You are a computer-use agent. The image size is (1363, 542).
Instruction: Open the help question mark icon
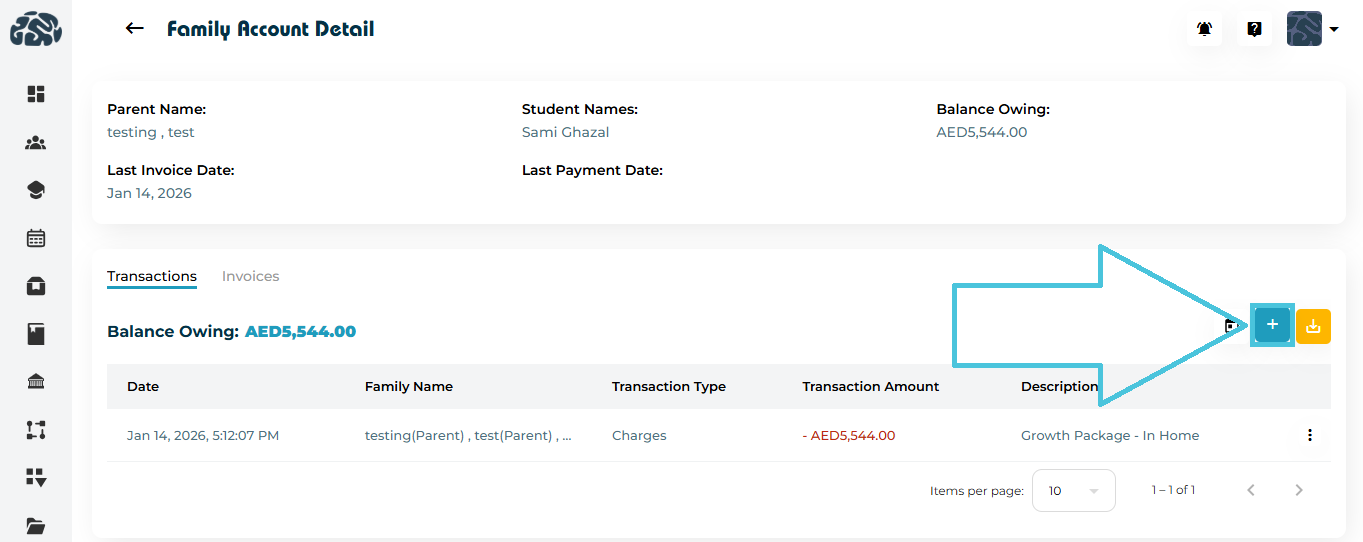1254,29
